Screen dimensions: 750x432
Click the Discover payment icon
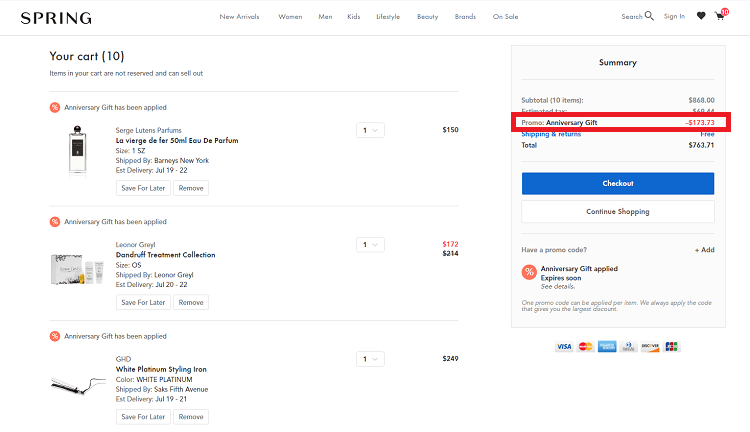[x=650, y=346]
